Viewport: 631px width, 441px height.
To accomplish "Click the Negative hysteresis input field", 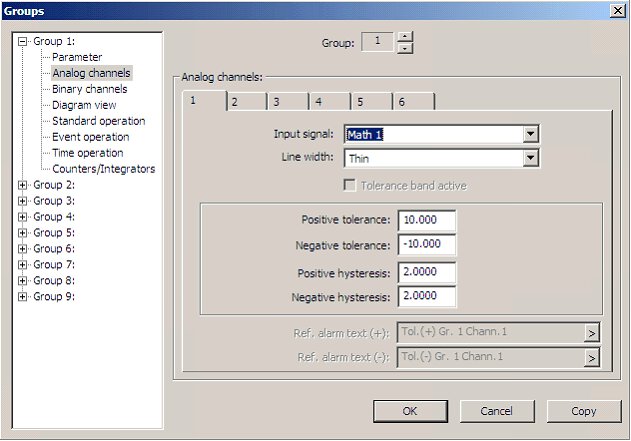I will [x=426, y=297].
